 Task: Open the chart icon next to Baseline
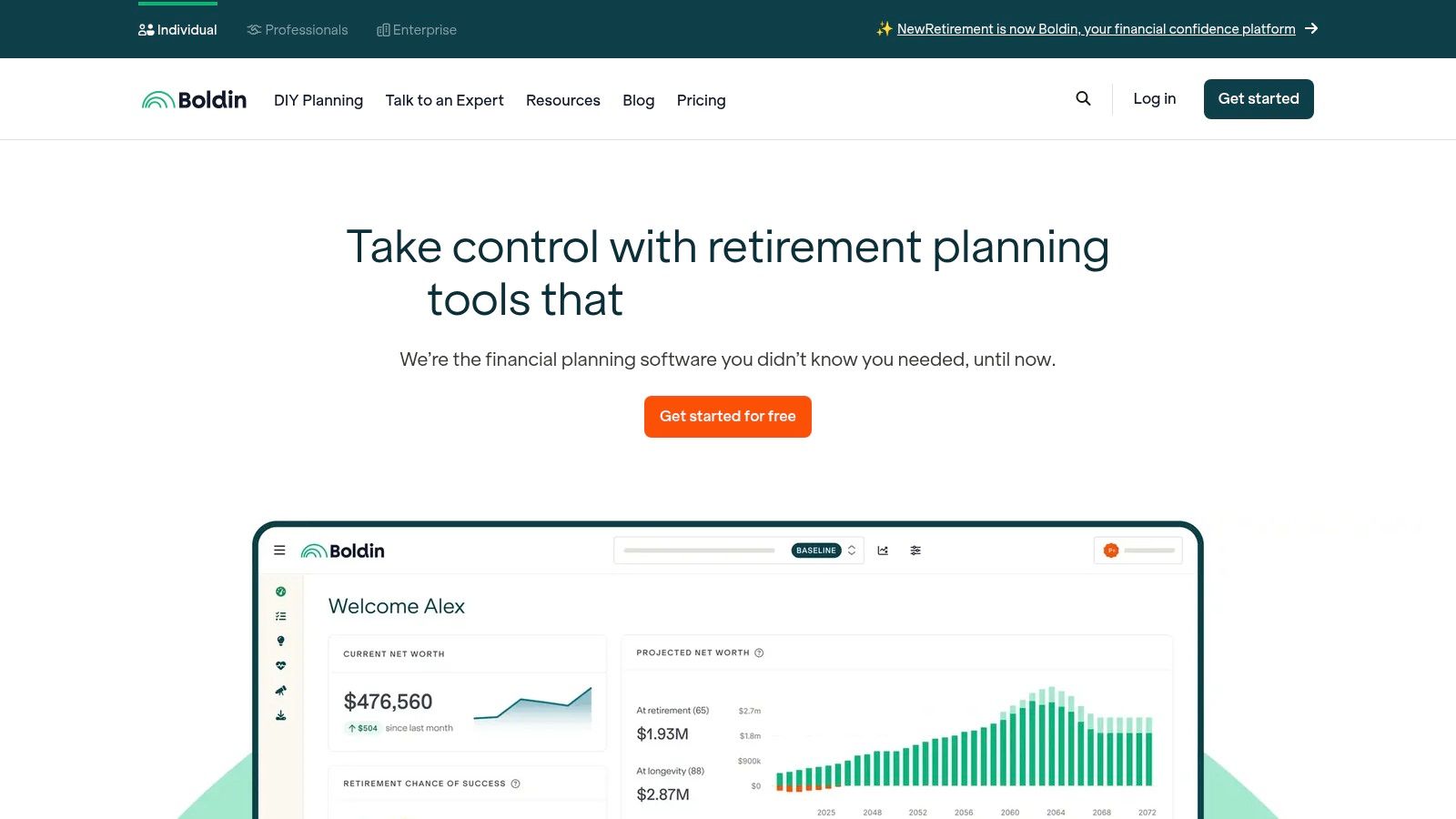pos(883,551)
